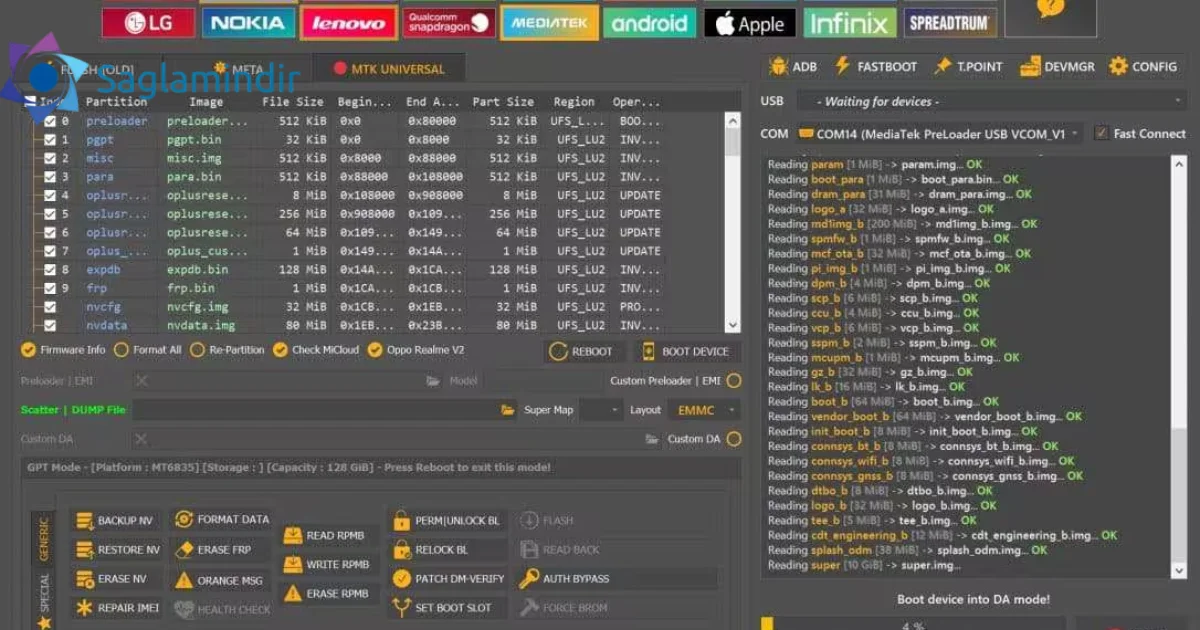Click the log panel vertical scrollbar
This screenshot has width=1200, height=630.
click(x=1180, y=365)
